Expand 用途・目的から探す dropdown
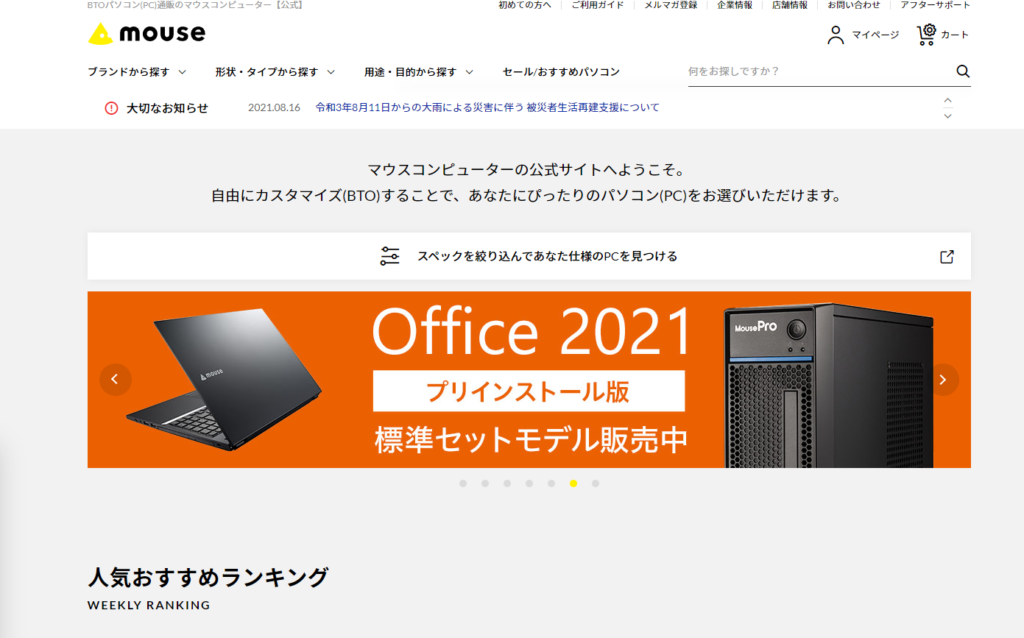The width and height of the screenshot is (1024, 638). coord(419,72)
